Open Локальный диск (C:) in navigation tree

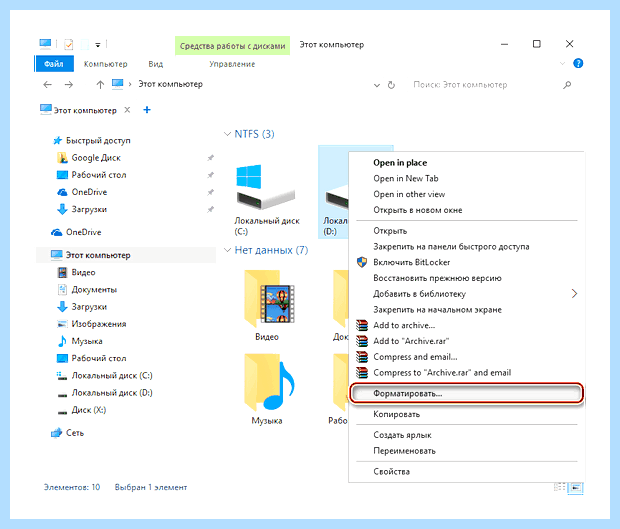point(105,376)
